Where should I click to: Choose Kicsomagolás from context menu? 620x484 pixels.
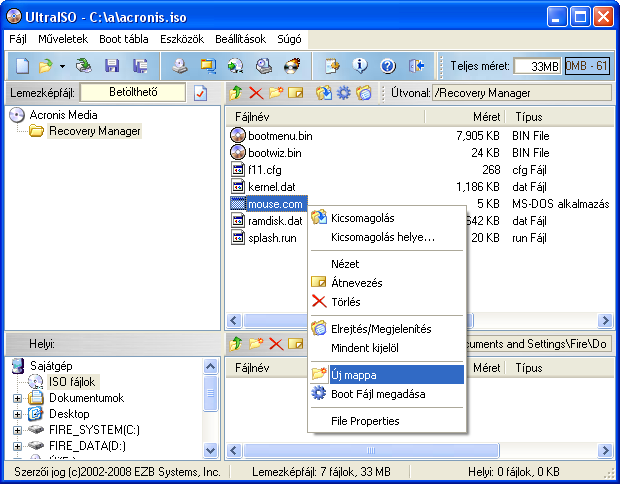387,218
